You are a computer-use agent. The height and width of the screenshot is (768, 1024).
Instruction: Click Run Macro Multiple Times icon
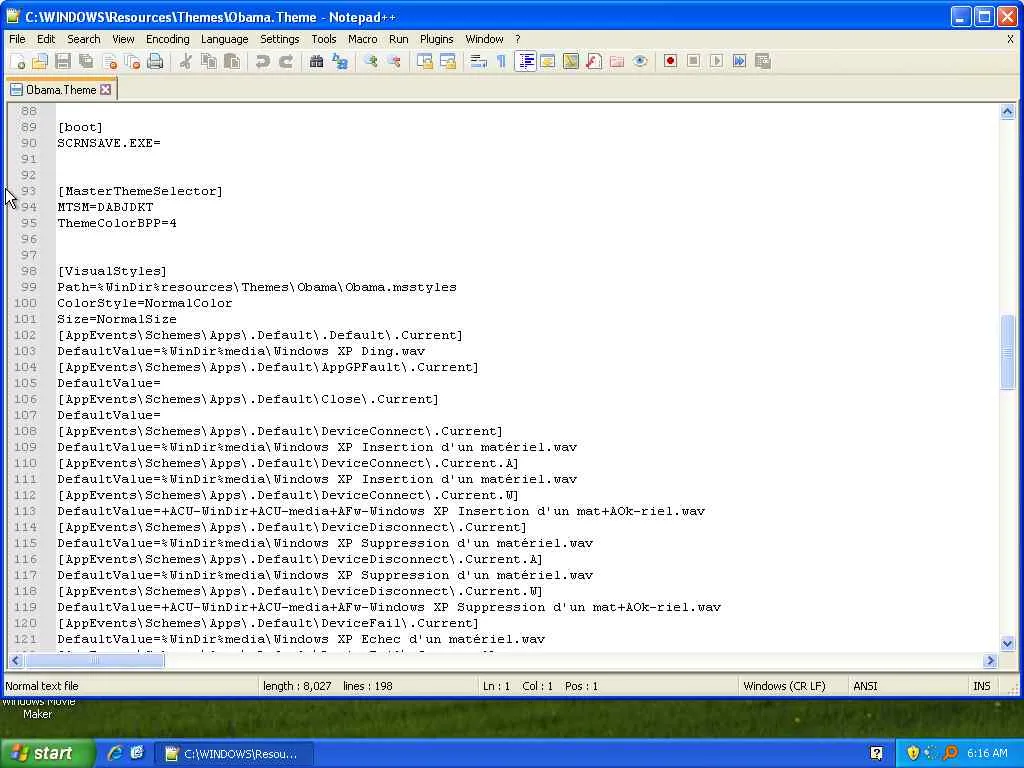[739, 61]
